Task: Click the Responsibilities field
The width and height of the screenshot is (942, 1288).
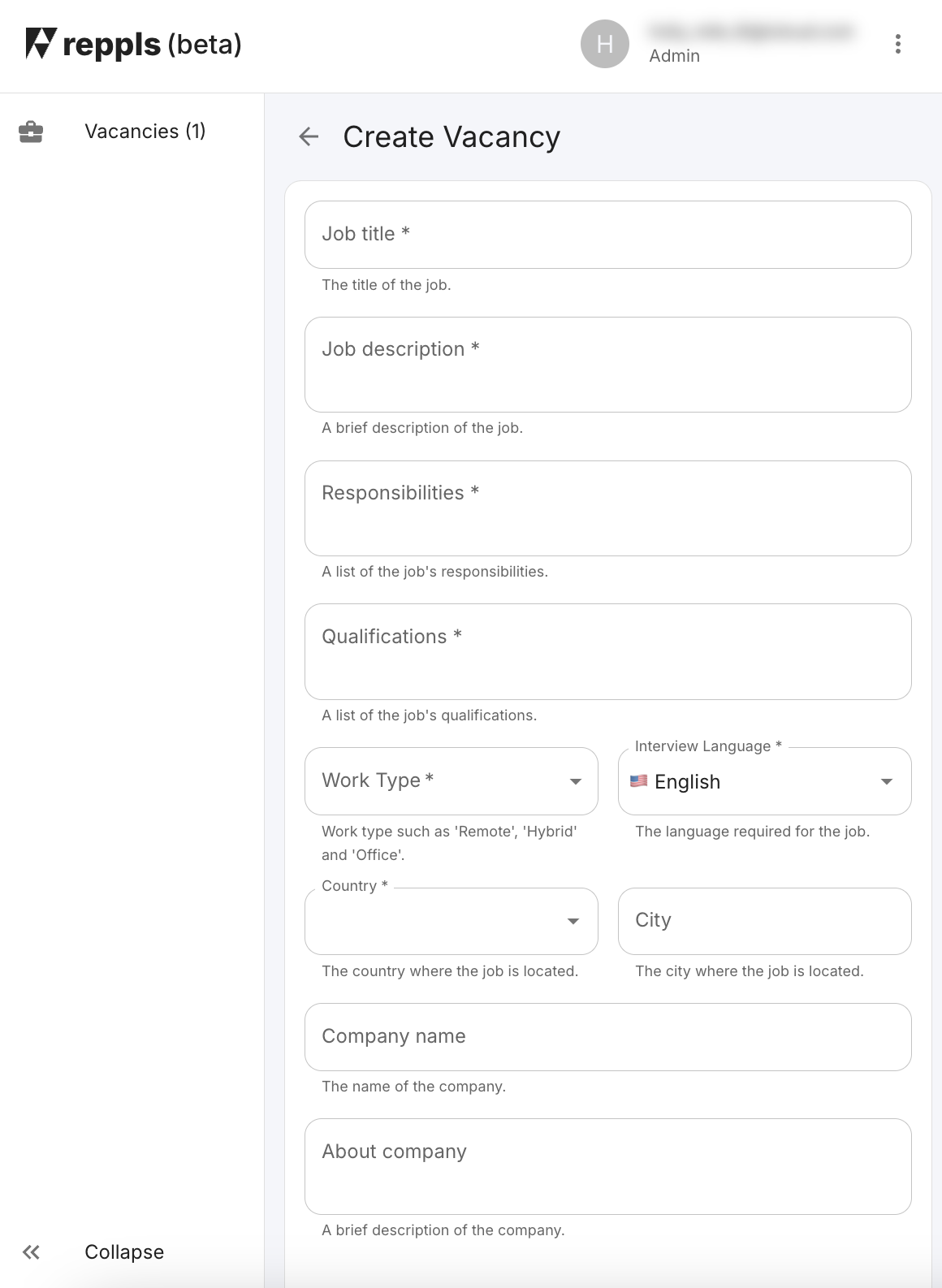Action: pos(608,508)
